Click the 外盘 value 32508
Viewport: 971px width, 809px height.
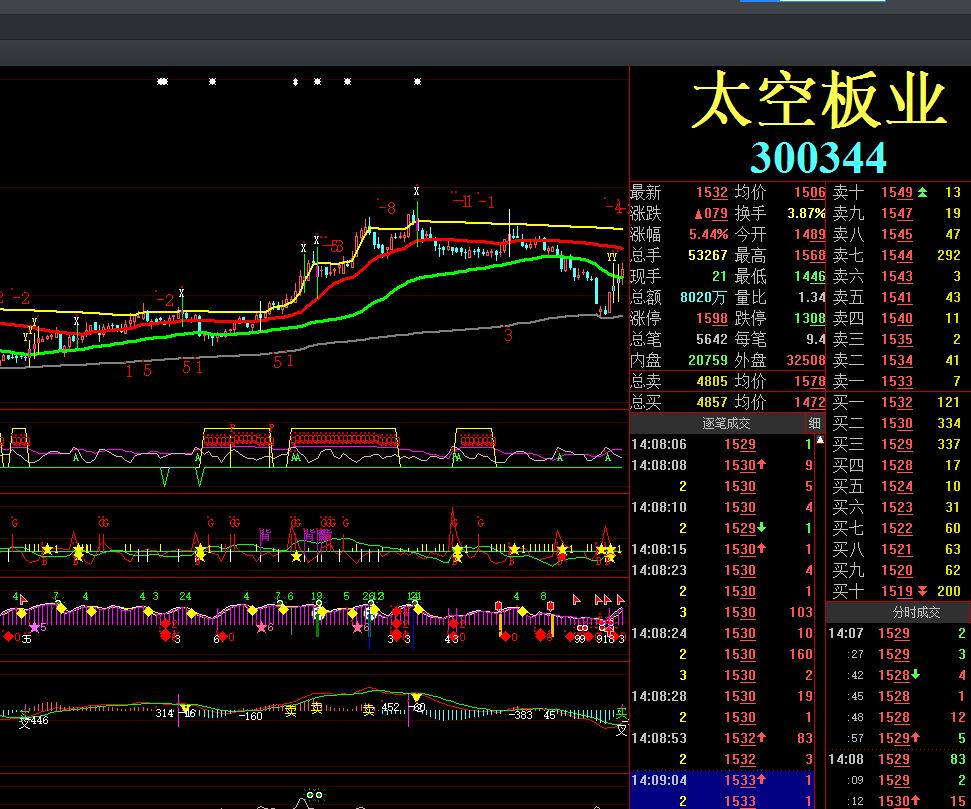click(806, 361)
